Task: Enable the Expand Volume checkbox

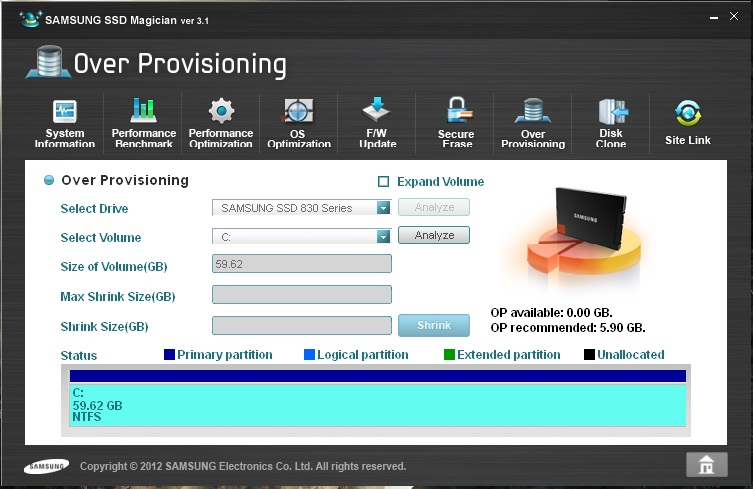Action: point(383,182)
